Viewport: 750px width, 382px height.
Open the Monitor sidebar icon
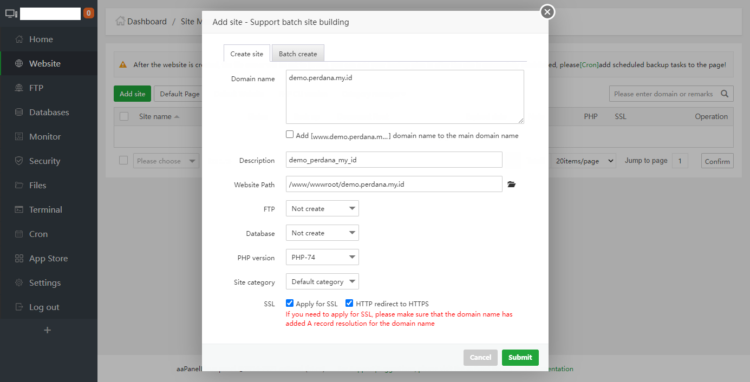tap(19, 137)
